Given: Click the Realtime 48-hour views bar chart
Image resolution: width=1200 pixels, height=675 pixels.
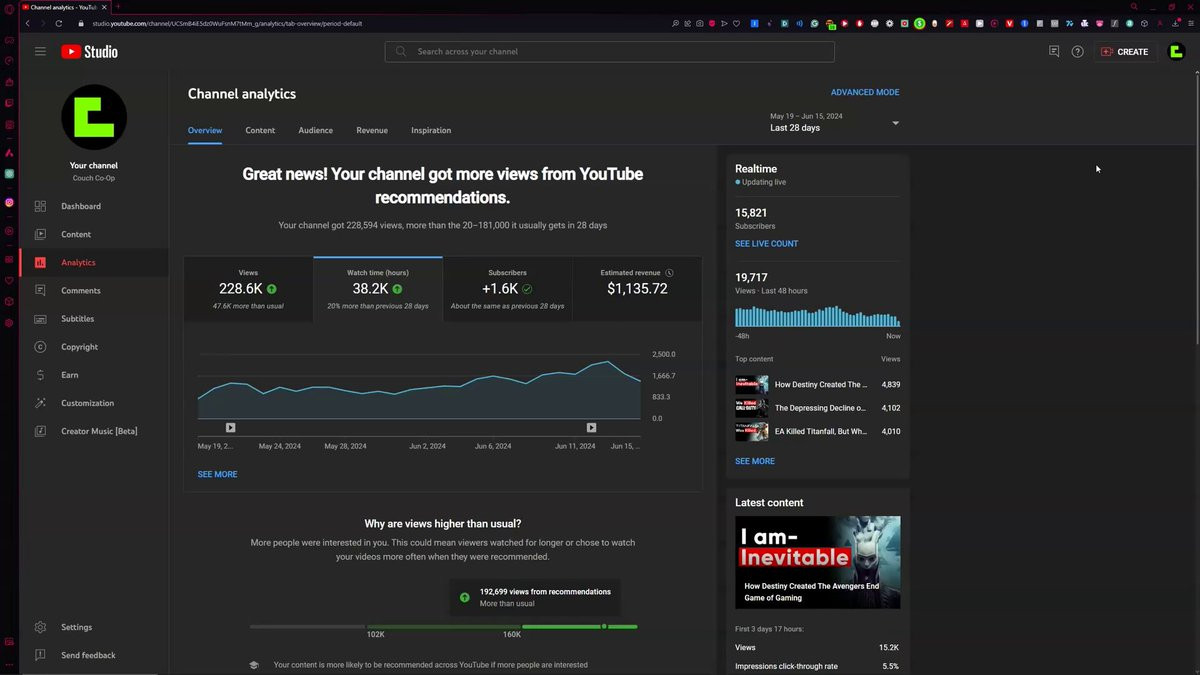Looking at the screenshot, I should (818, 317).
